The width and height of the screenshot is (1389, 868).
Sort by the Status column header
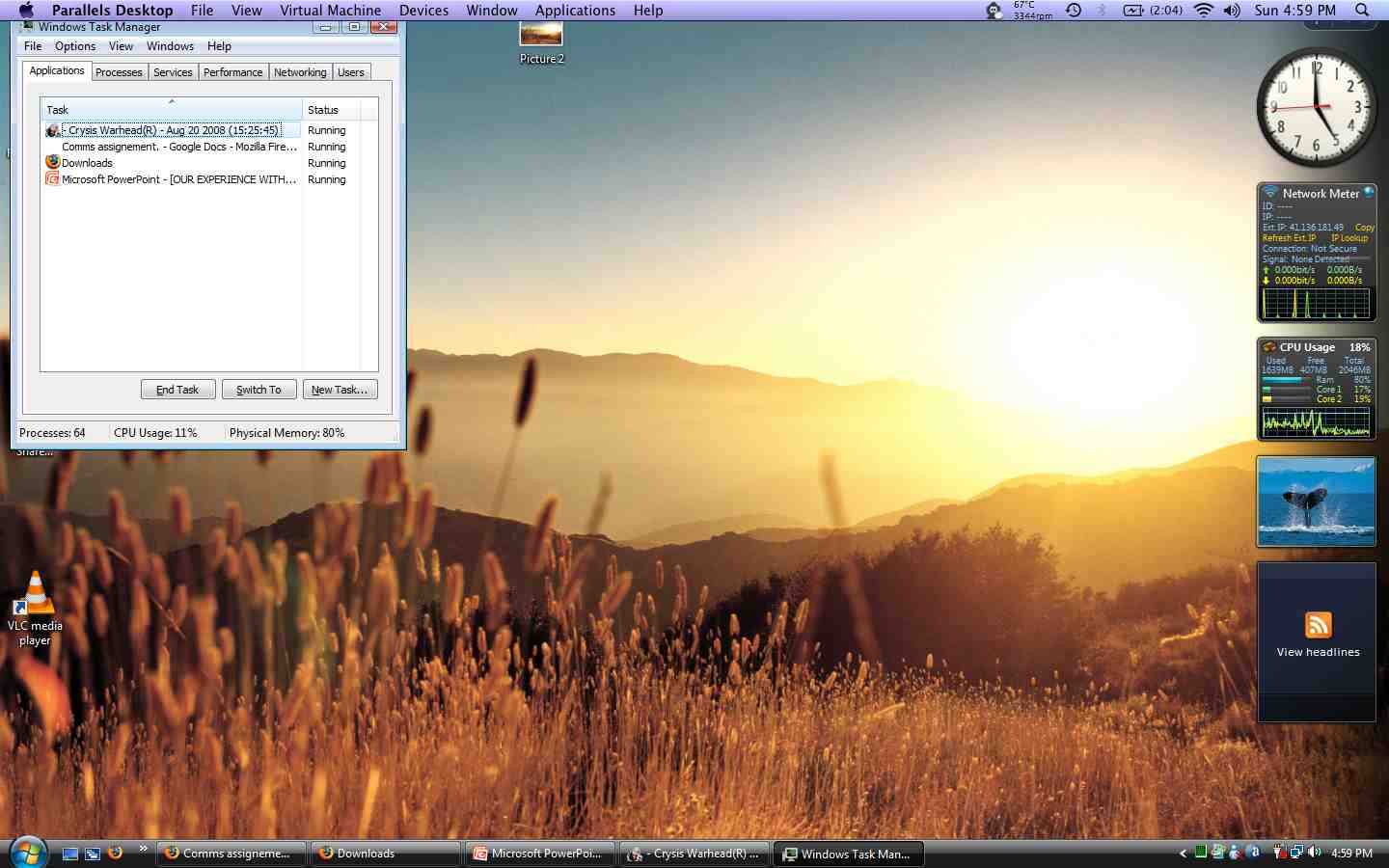pyautogui.click(x=331, y=110)
